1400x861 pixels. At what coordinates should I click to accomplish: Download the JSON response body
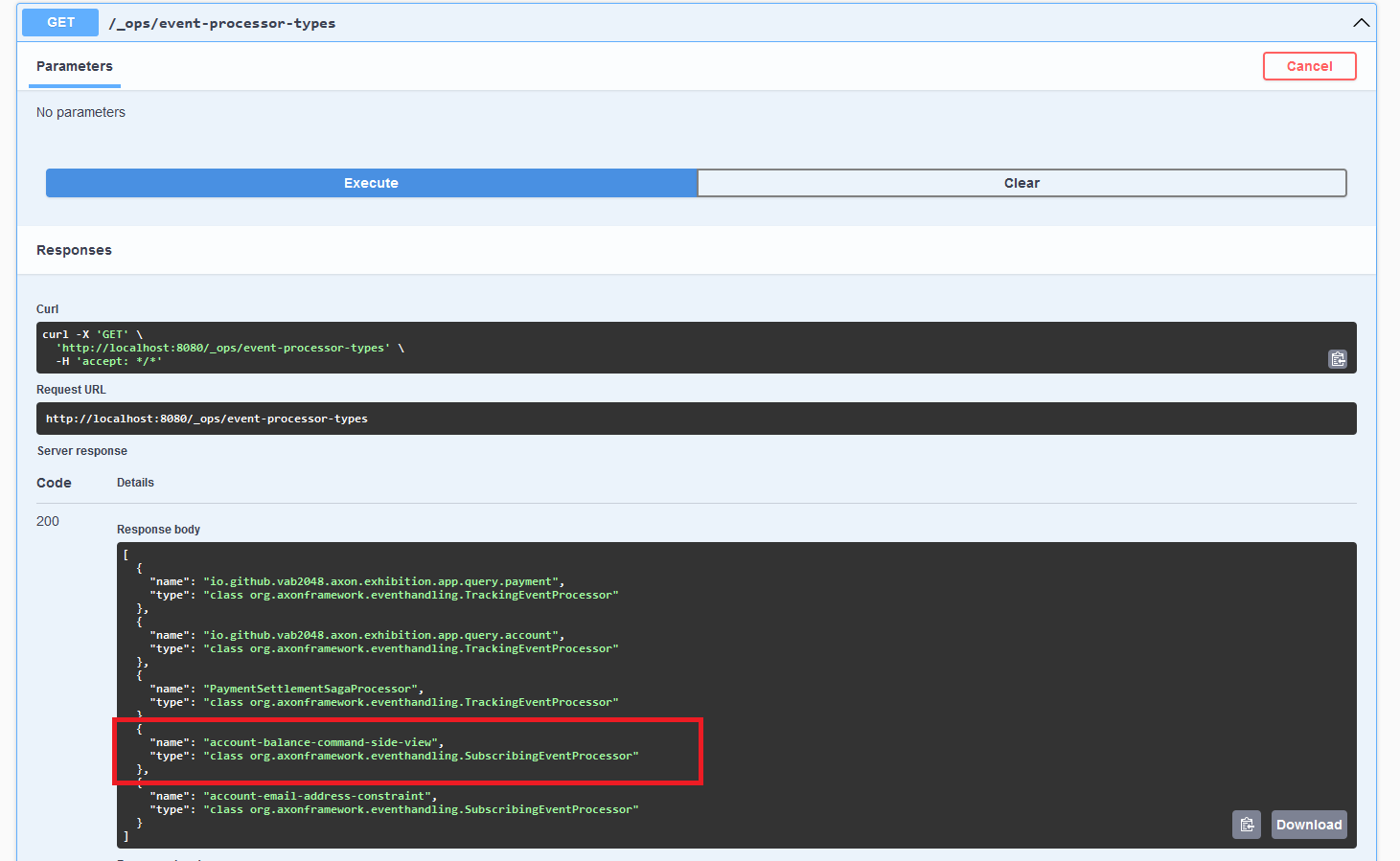click(x=1309, y=824)
